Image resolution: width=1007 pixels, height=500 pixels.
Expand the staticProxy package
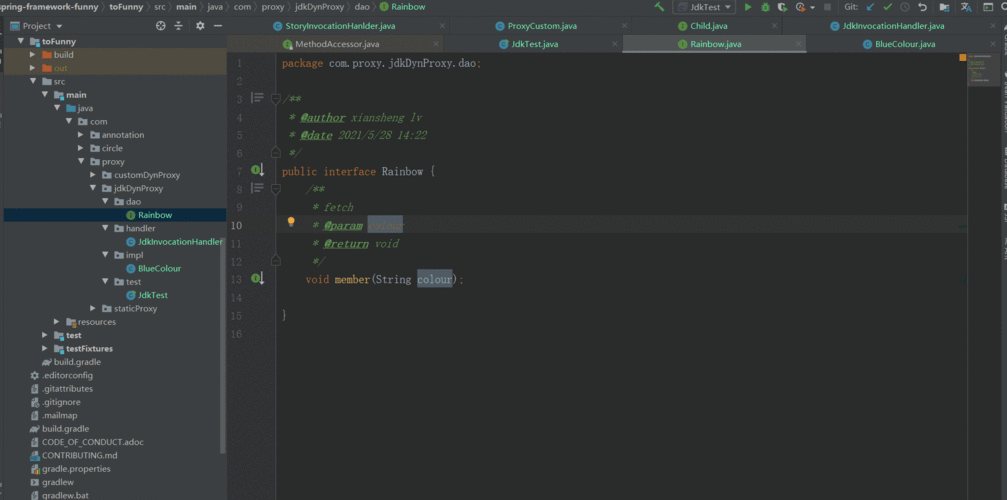93,309
